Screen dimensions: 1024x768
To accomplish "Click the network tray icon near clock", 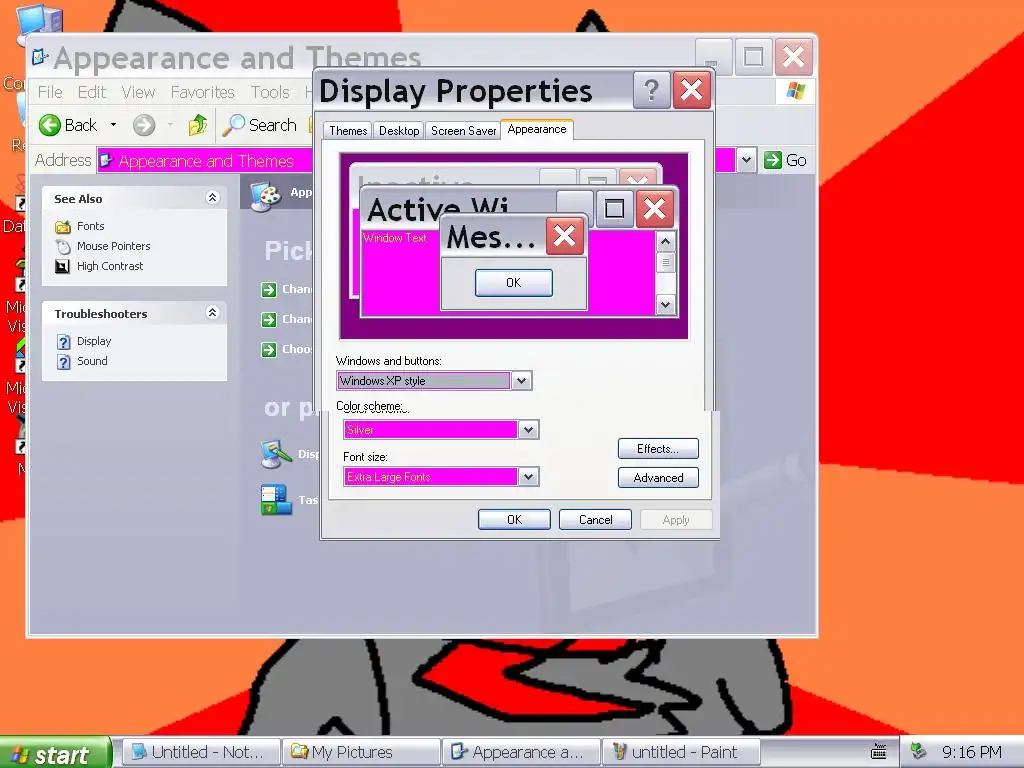I will [x=918, y=752].
